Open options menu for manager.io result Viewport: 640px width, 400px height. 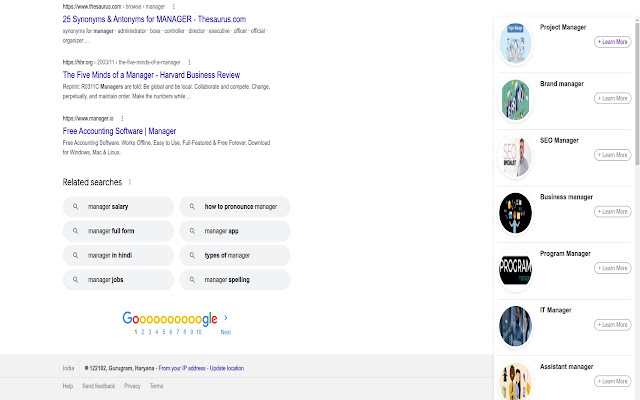click(122, 118)
